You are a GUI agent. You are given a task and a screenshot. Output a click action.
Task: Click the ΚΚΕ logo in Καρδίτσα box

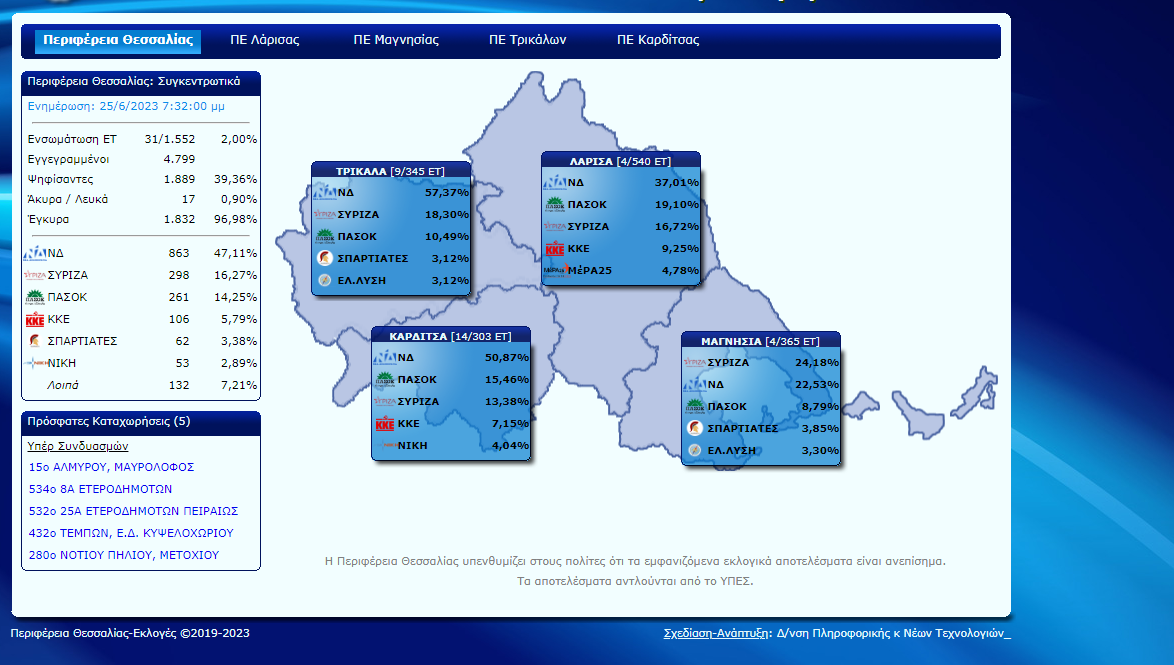[x=384, y=424]
